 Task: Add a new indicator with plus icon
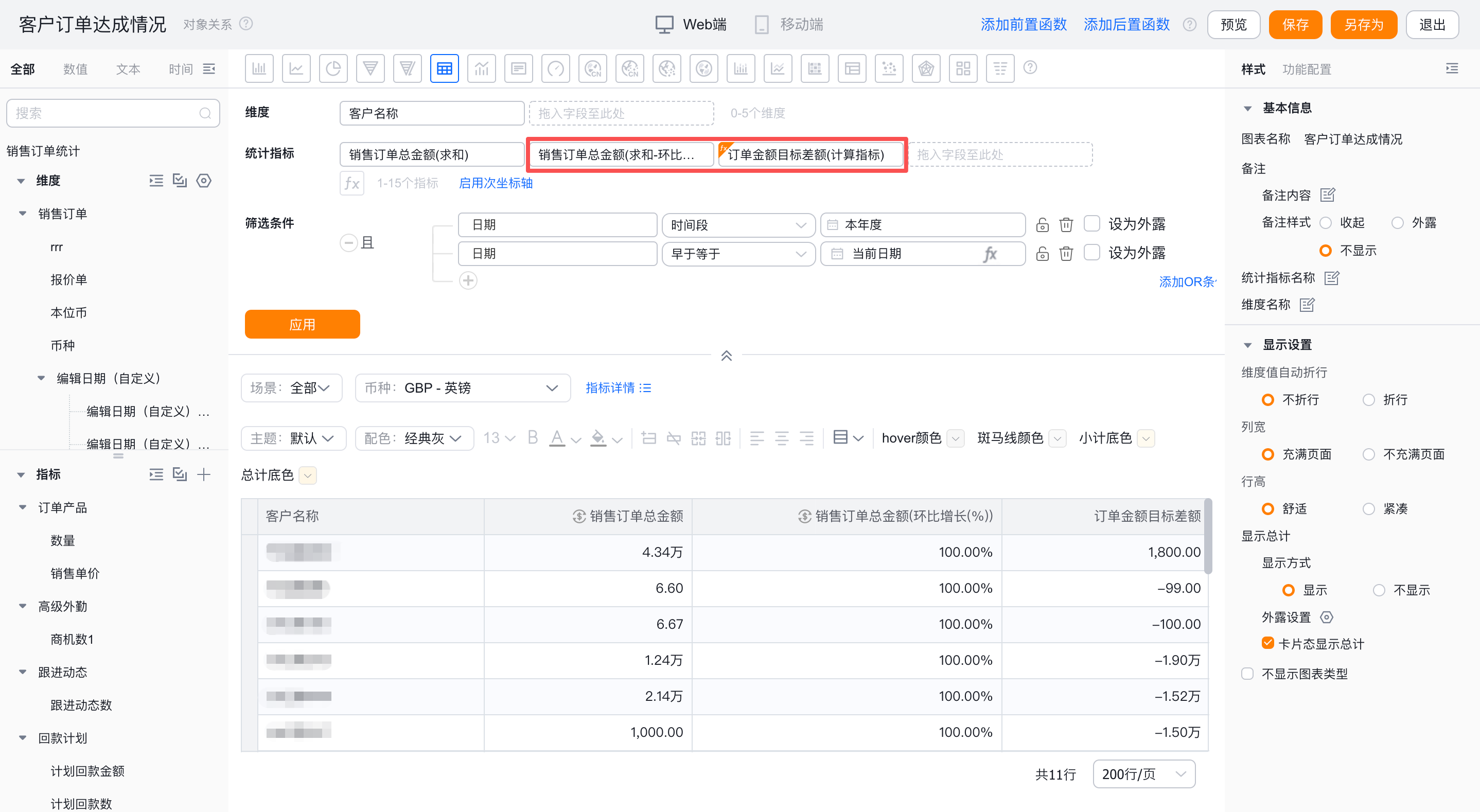pos(203,474)
